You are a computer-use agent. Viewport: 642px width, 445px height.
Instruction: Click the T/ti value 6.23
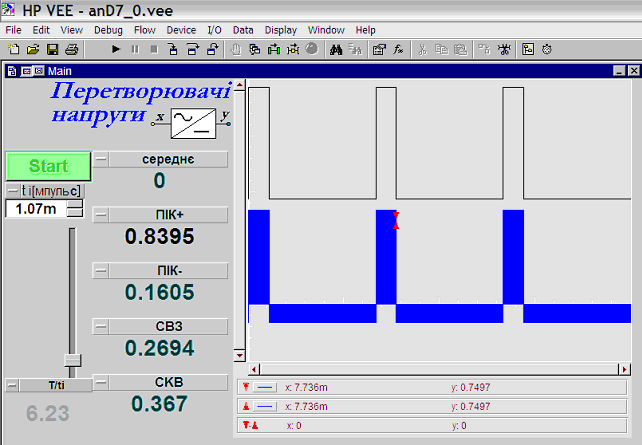[x=47, y=413]
